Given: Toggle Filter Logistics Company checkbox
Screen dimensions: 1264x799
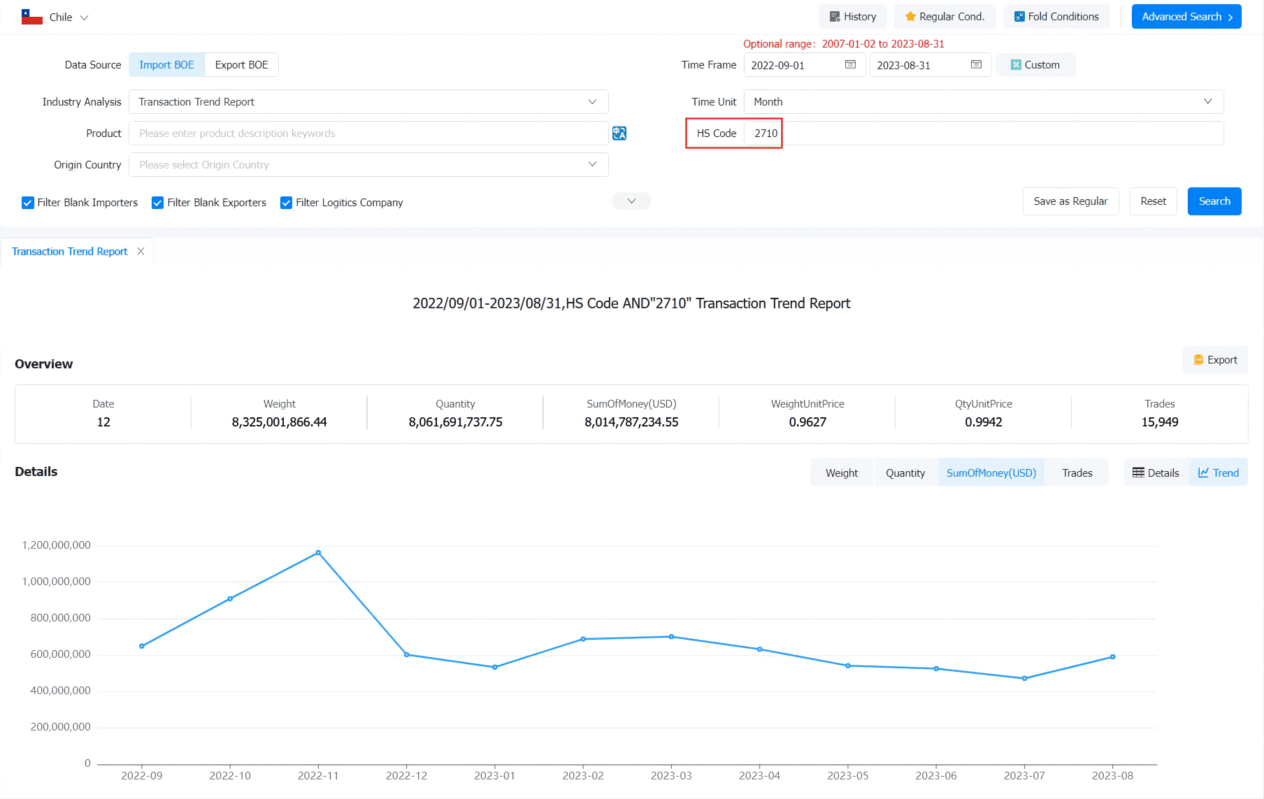Looking at the screenshot, I should click(286, 203).
